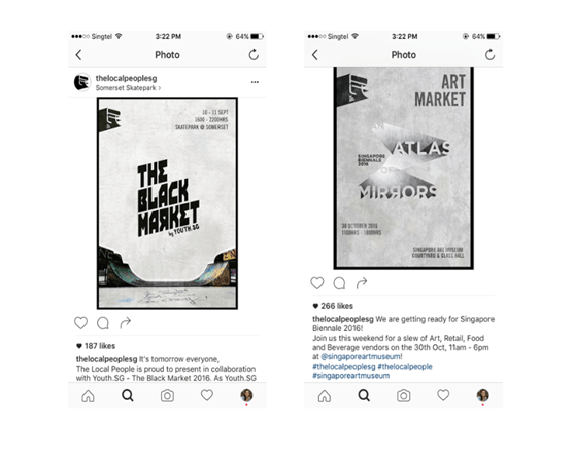Open profile avatar tab in left phone

[x=246, y=395]
